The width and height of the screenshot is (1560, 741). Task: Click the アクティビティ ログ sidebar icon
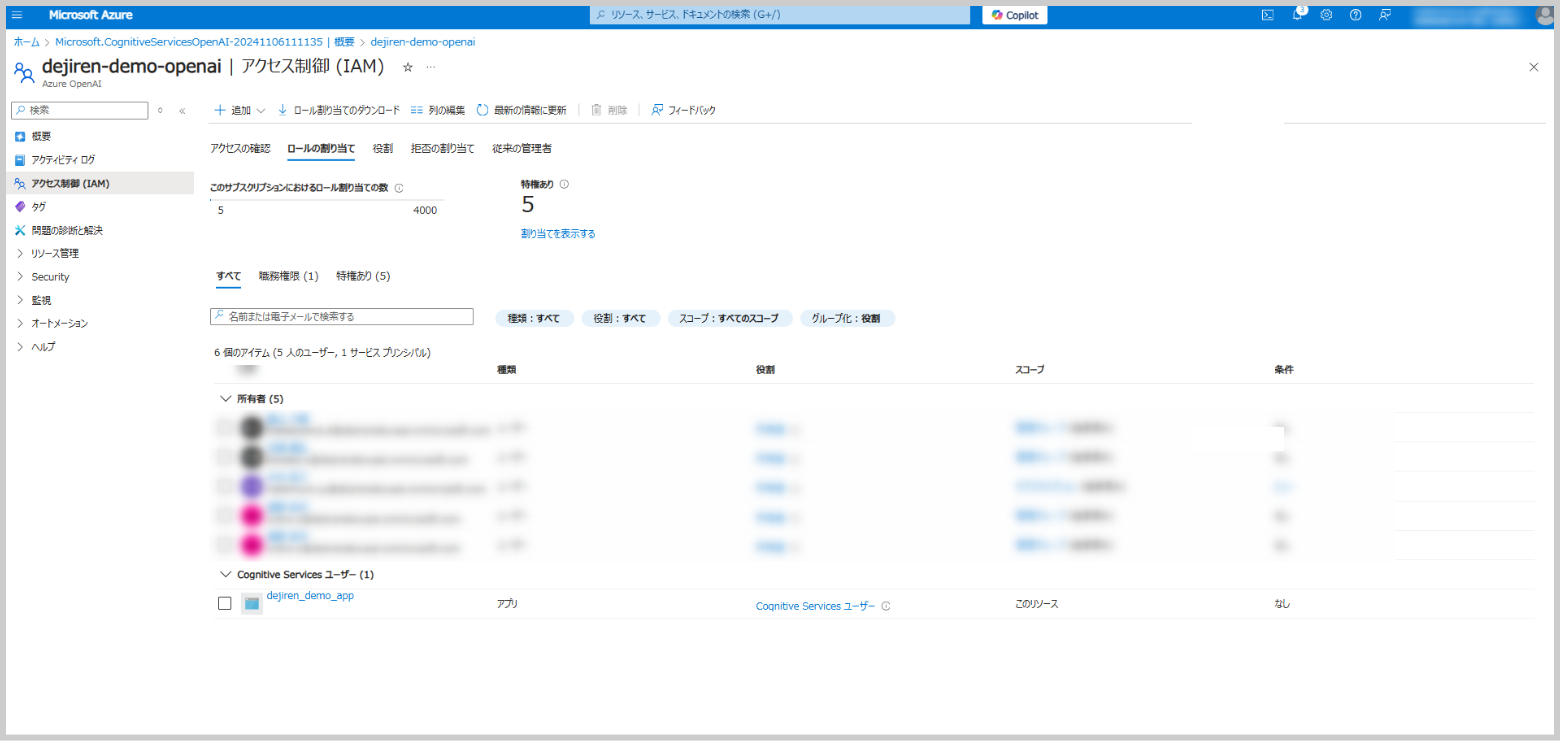point(20,160)
